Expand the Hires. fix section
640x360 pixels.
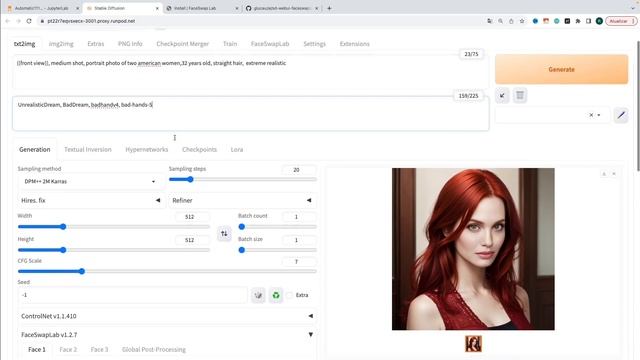(91, 200)
